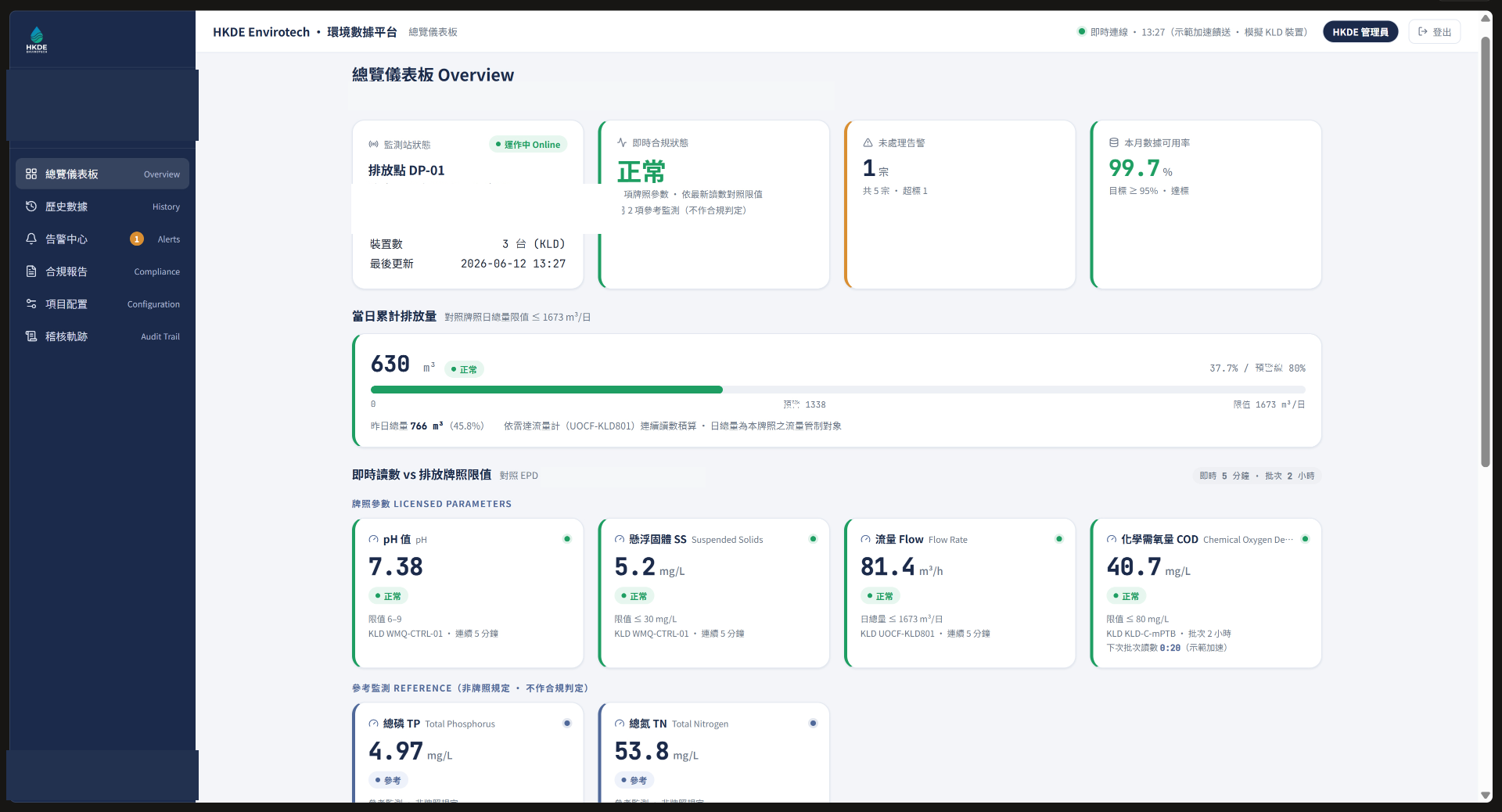Click the gauge icon on Flow card
The image size is (1502, 812).
pos(865,539)
